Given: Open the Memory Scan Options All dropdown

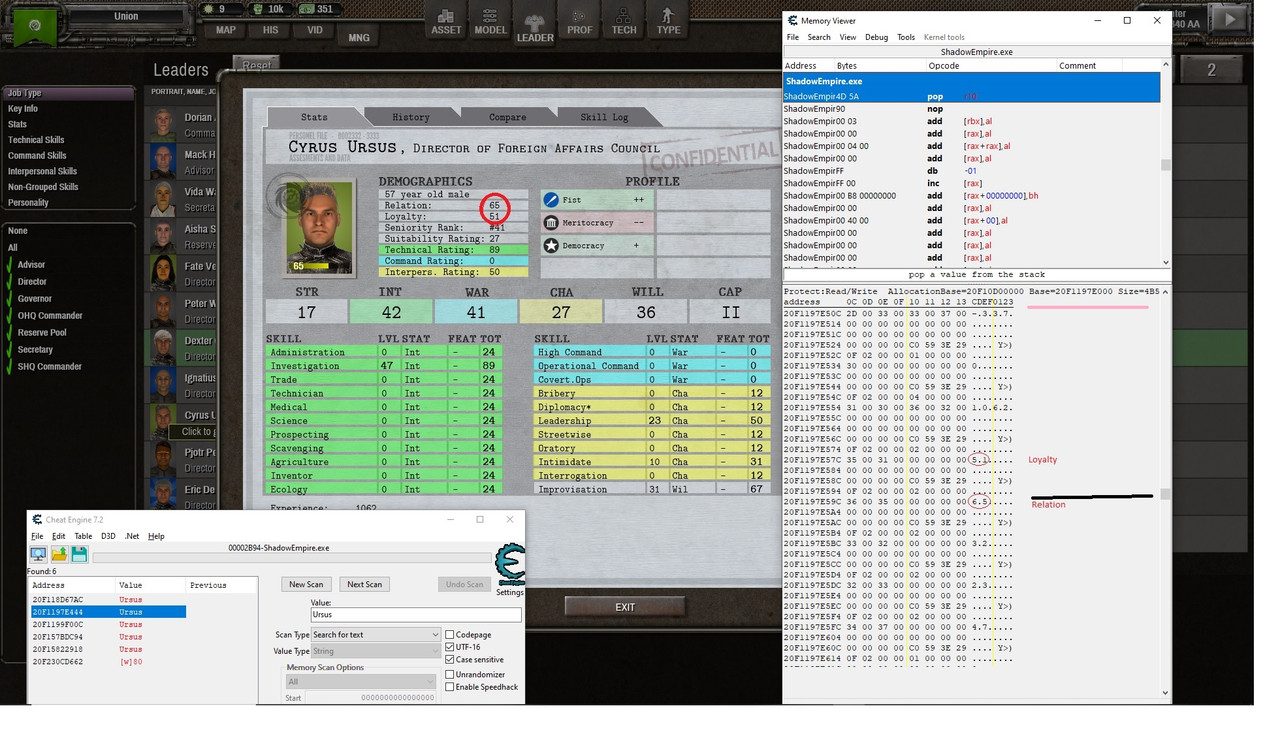Looking at the screenshot, I should [362, 682].
